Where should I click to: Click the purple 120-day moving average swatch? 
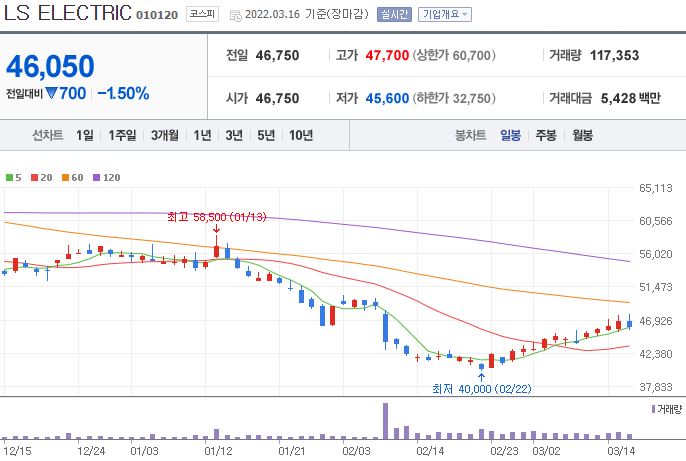[97, 178]
